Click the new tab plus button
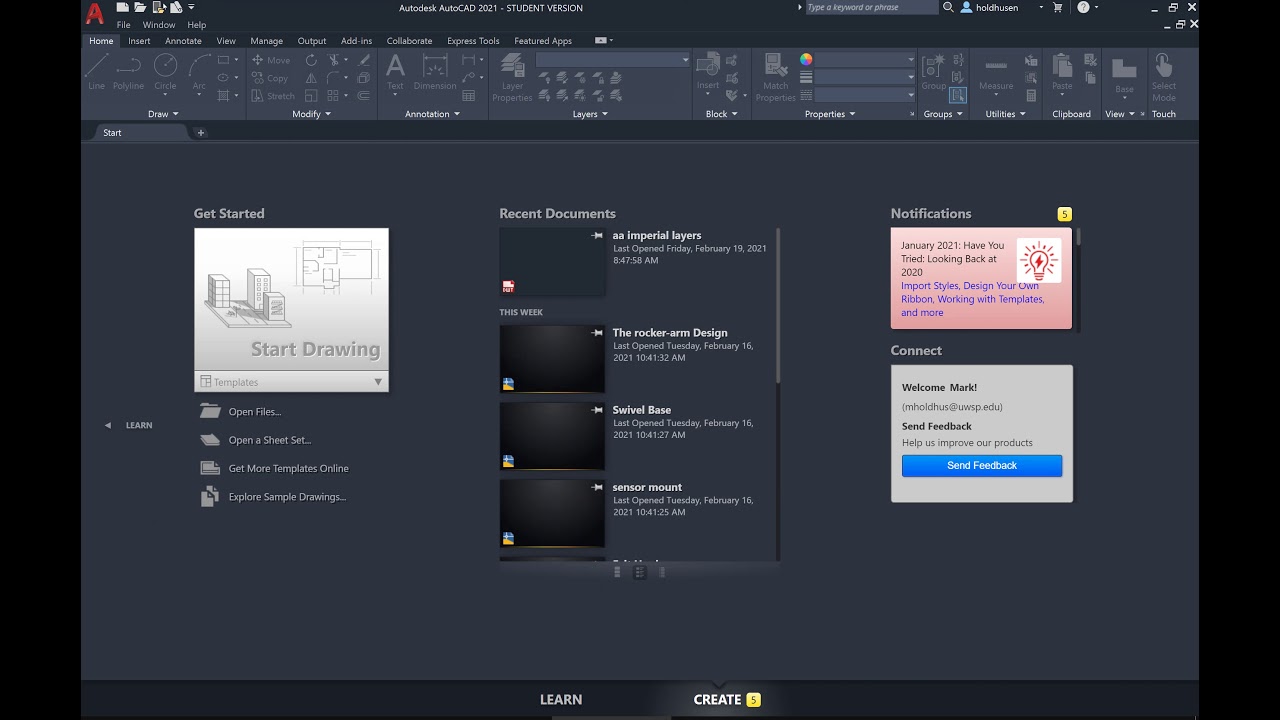Screen dimensions: 1280x720 (200, 133)
